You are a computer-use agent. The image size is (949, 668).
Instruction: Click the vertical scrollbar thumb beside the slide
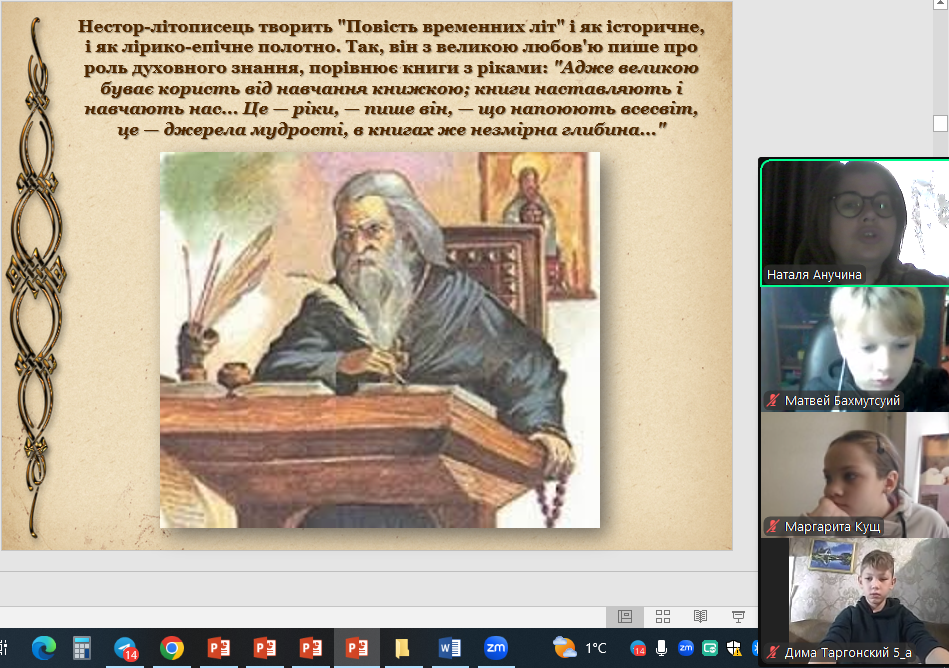tap(941, 123)
